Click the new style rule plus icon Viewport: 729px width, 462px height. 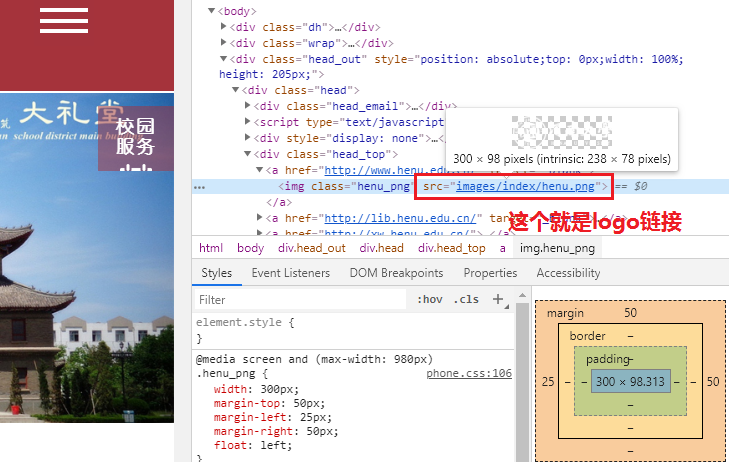click(x=498, y=299)
